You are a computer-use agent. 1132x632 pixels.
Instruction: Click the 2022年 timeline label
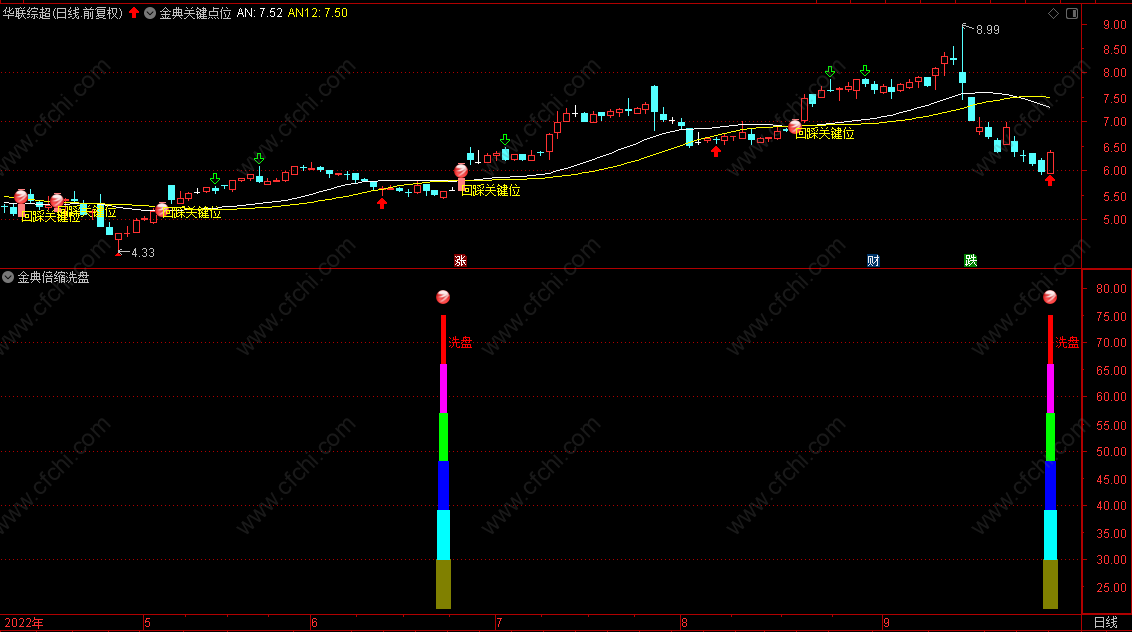click(24, 623)
